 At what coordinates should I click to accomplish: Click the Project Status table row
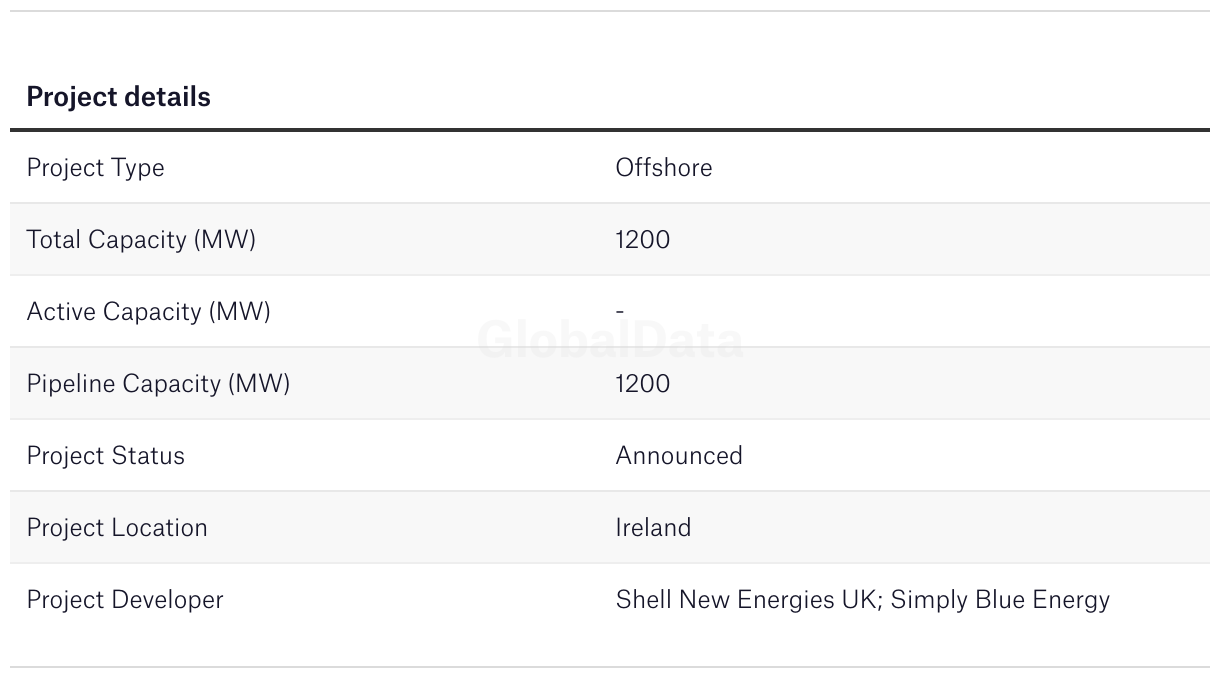pyautogui.click(x=610, y=456)
